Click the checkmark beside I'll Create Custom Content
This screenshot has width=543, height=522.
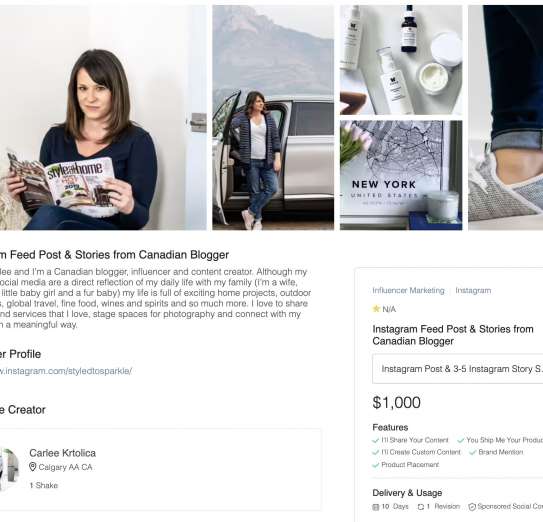point(375,452)
